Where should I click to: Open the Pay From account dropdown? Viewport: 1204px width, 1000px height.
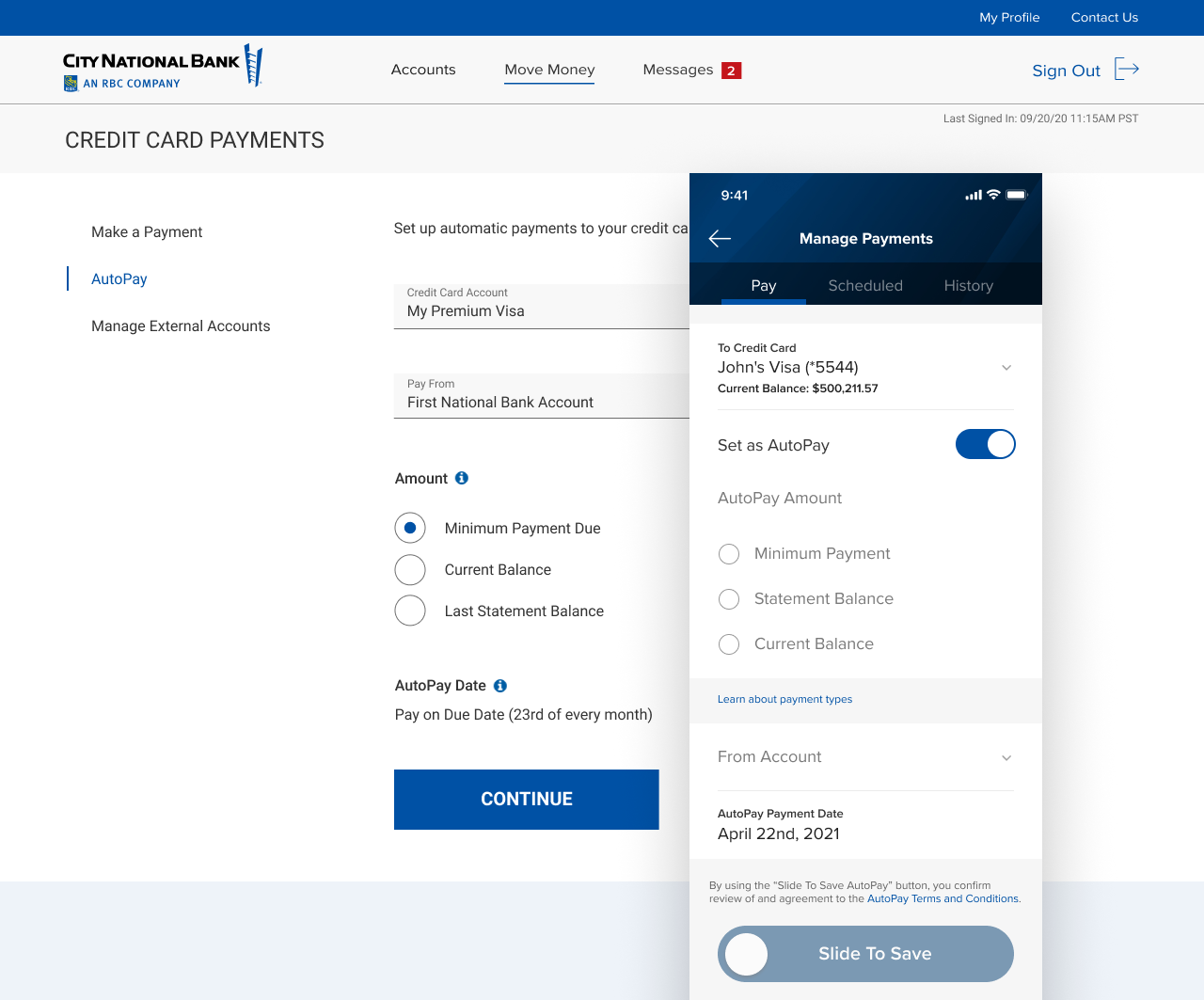[x=542, y=396]
